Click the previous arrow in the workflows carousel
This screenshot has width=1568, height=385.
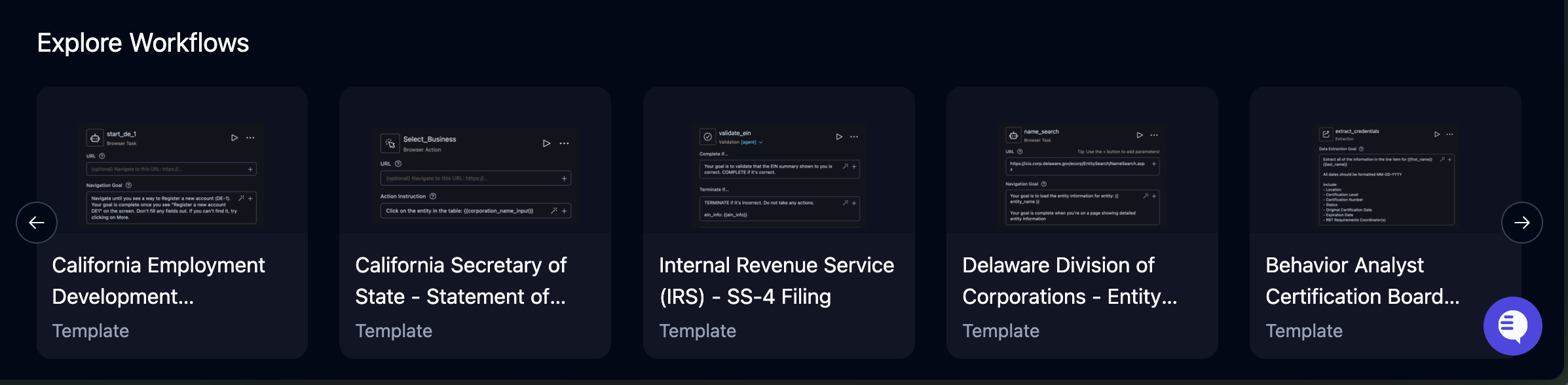pyautogui.click(x=37, y=223)
